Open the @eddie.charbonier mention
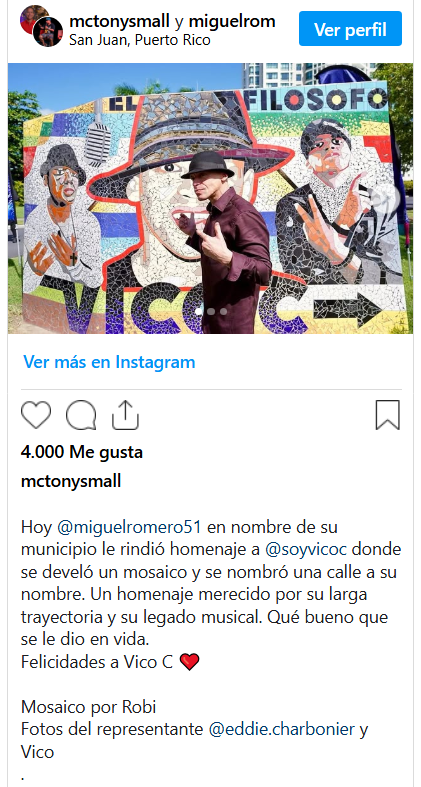The height and width of the screenshot is (787, 421). coord(282,729)
